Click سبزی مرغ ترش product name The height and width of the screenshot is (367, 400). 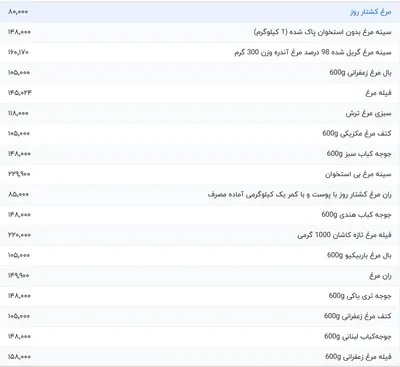(369, 113)
